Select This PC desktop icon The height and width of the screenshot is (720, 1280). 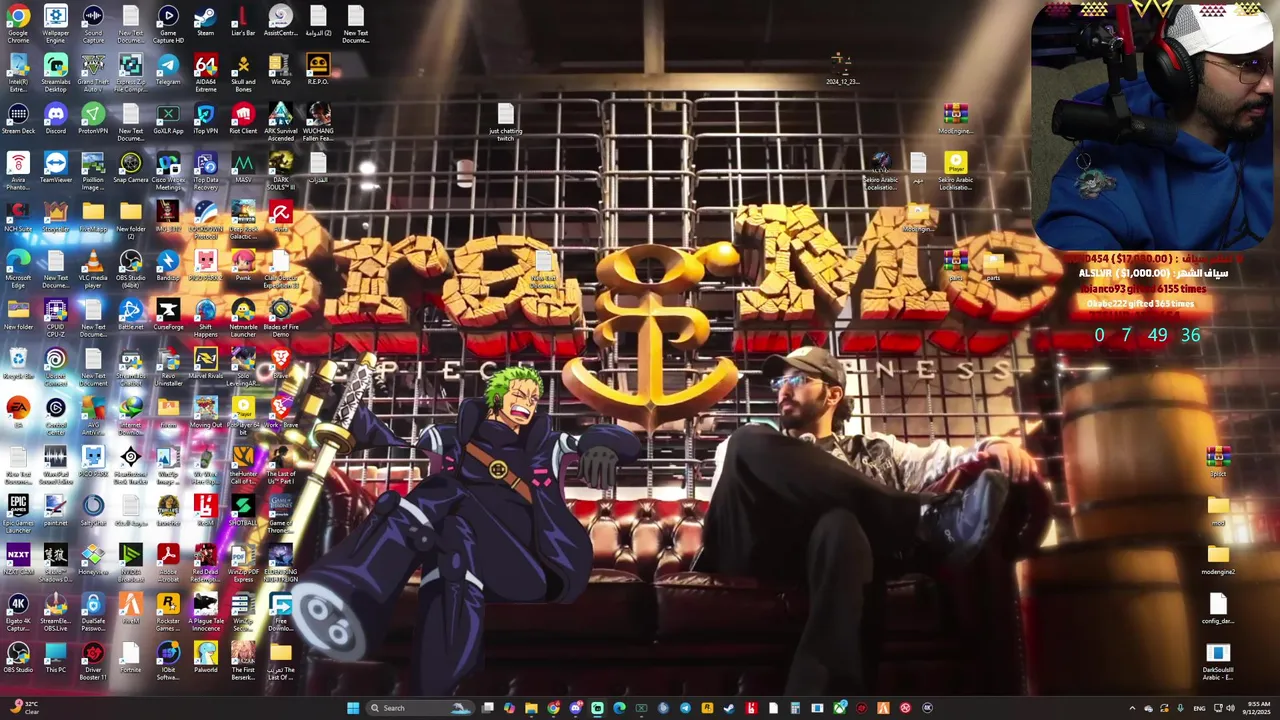tap(56, 659)
